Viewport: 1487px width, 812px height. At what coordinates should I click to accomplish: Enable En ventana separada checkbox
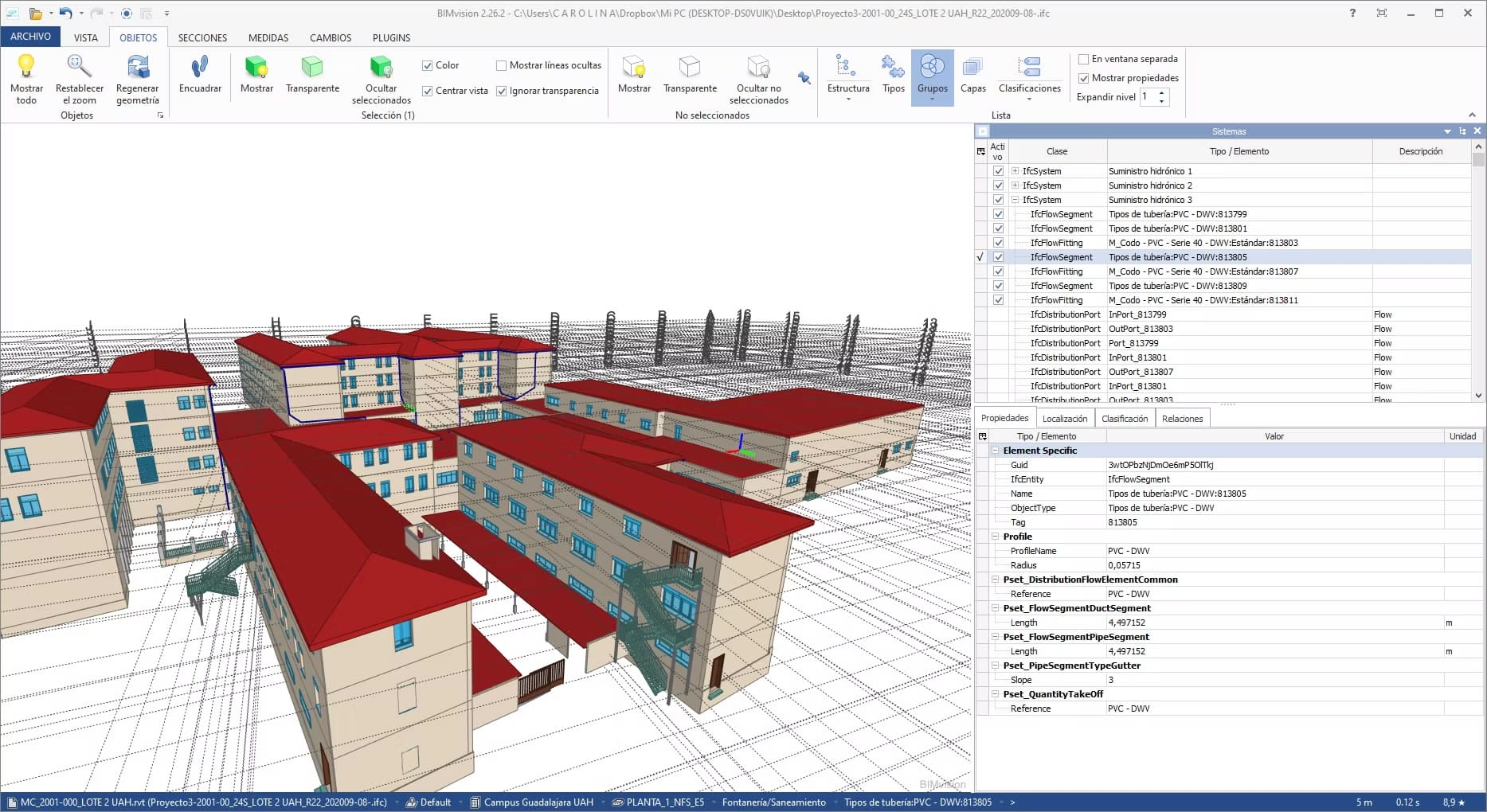point(1083,59)
